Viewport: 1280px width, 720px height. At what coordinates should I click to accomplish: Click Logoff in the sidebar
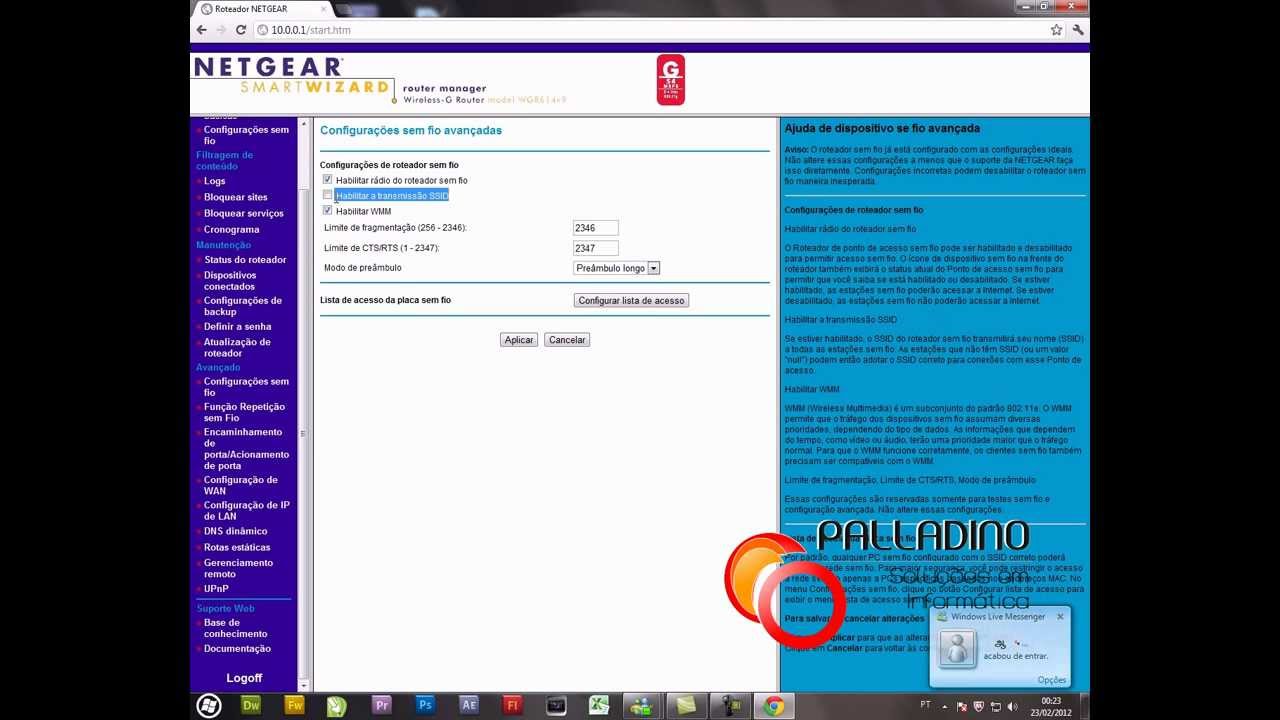[x=244, y=678]
